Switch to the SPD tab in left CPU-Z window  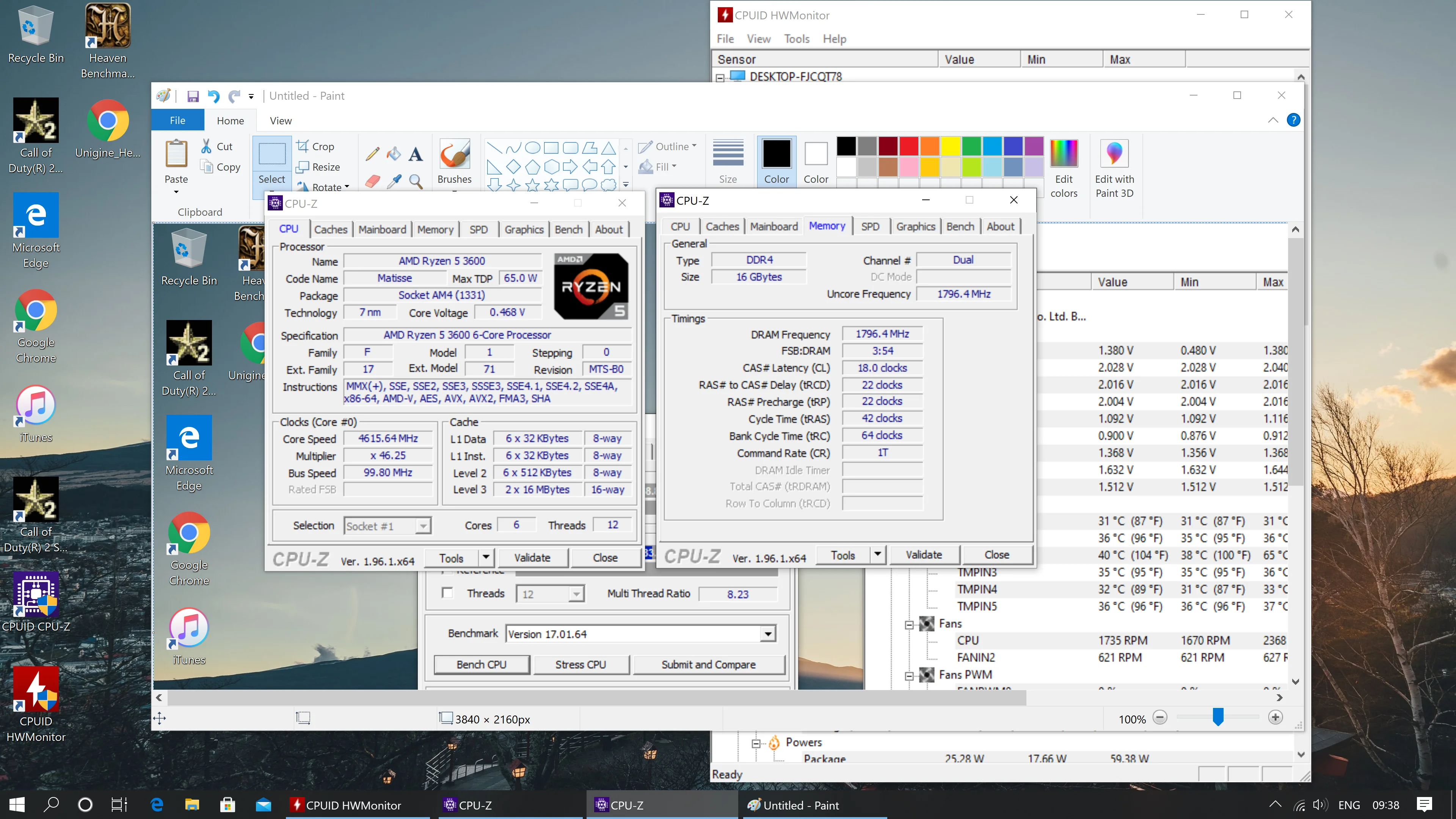pyautogui.click(x=478, y=229)
